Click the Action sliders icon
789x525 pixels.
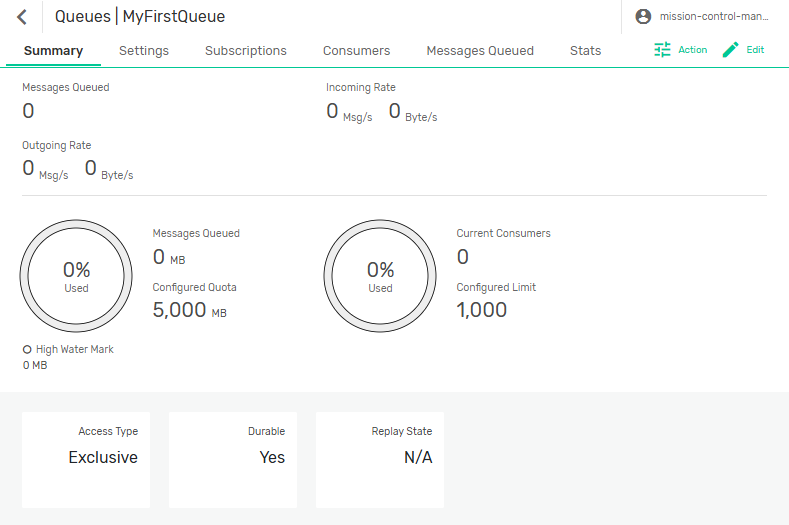click(662, 49)
